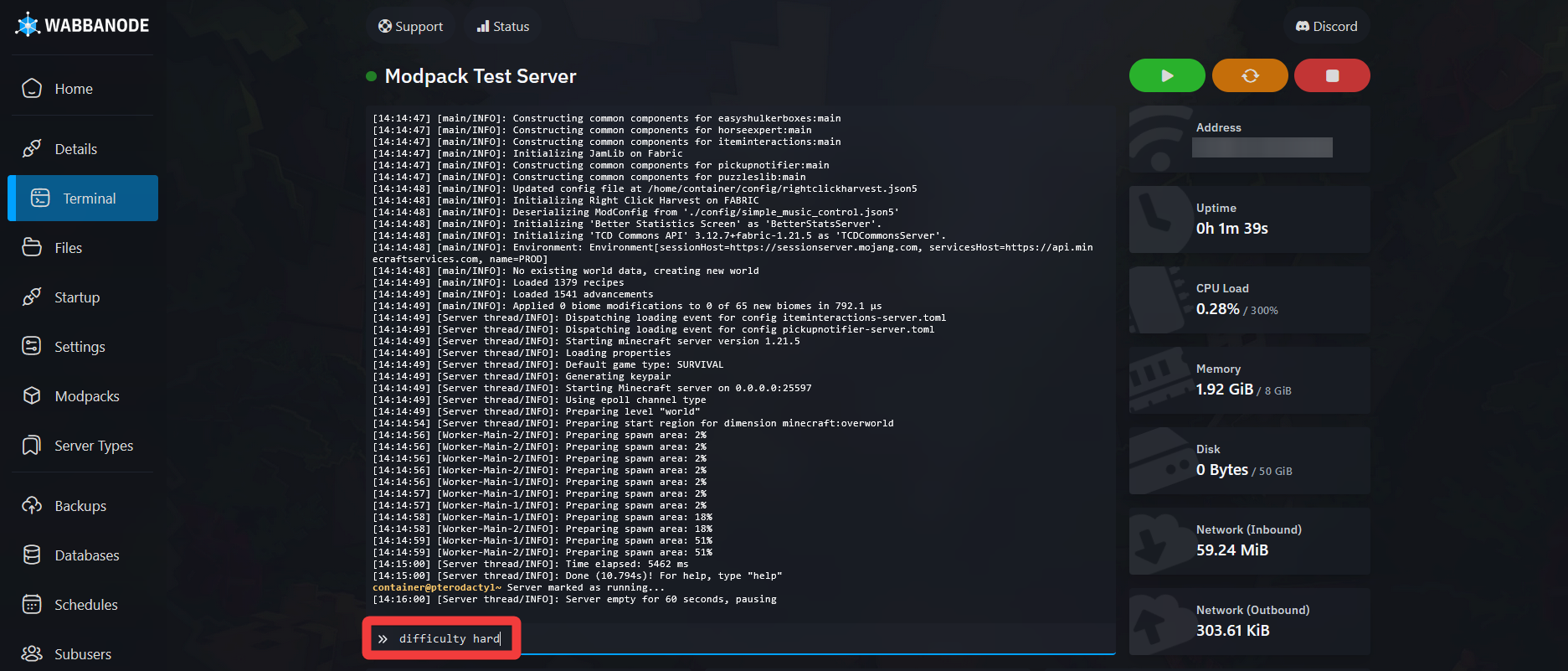
Task: Open Details section
Action: tap(76, 149)
